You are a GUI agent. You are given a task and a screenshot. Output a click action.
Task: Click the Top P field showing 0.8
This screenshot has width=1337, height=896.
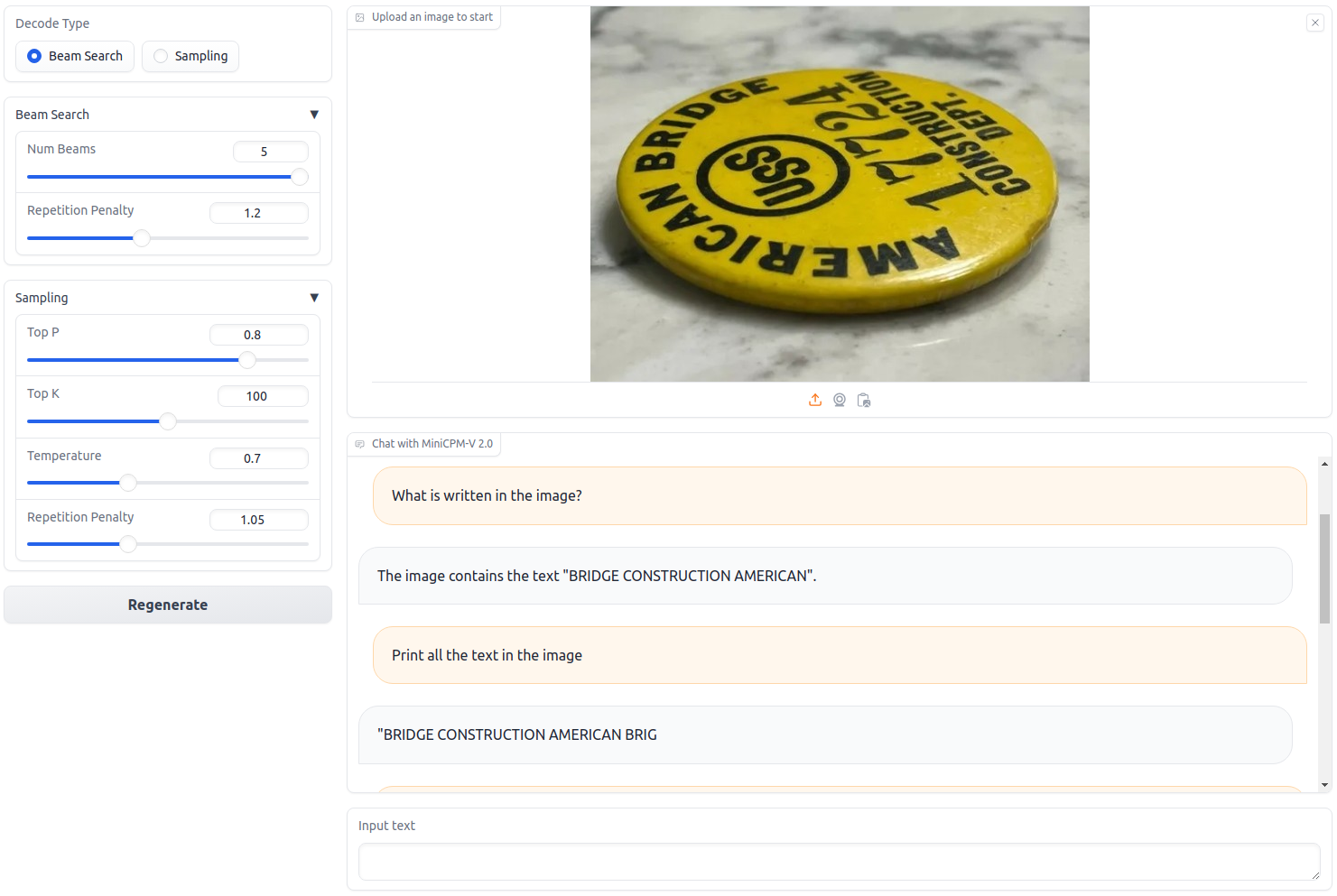click(259, 335)
